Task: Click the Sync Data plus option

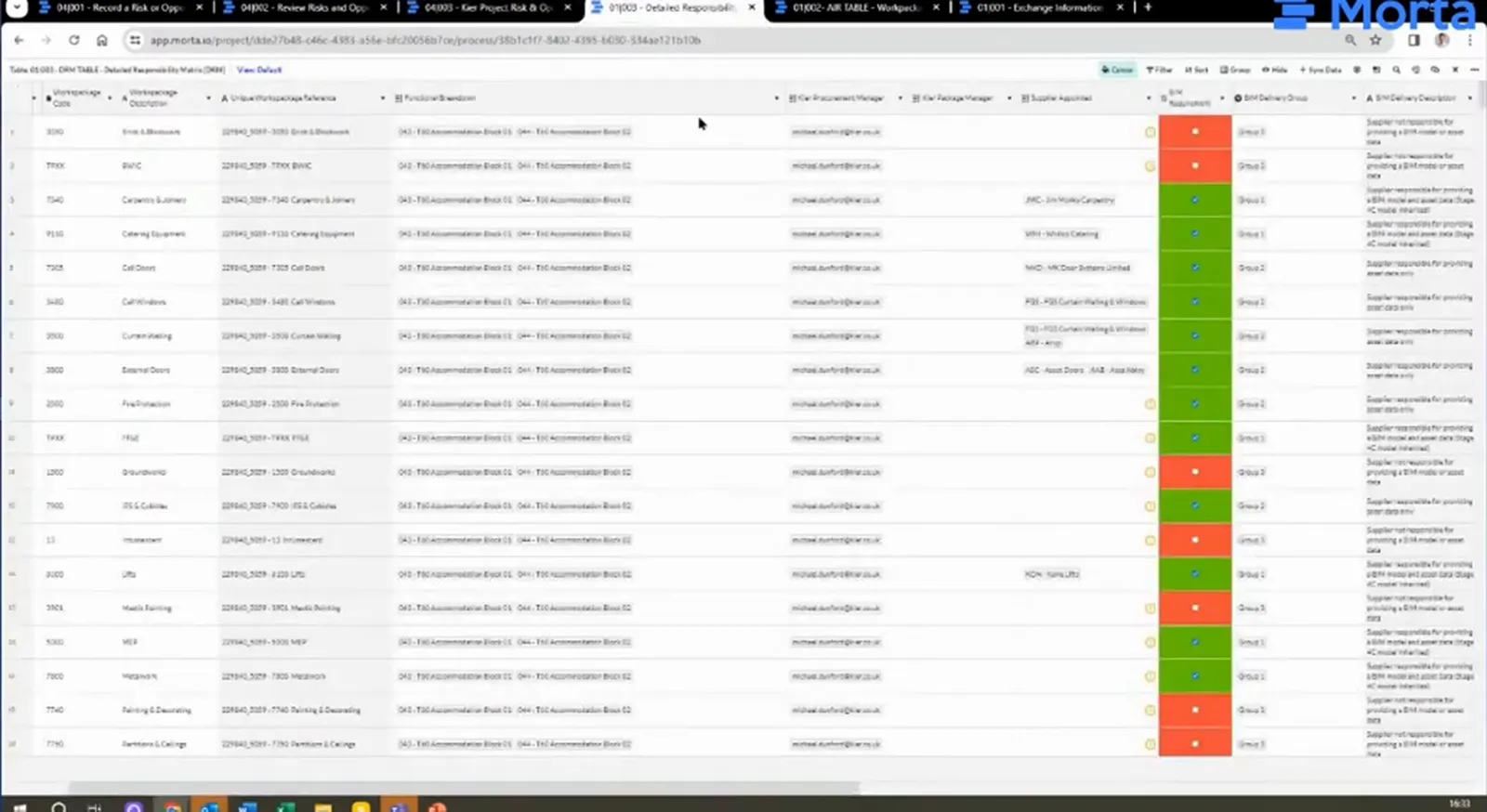Action: pos(1321,70)
